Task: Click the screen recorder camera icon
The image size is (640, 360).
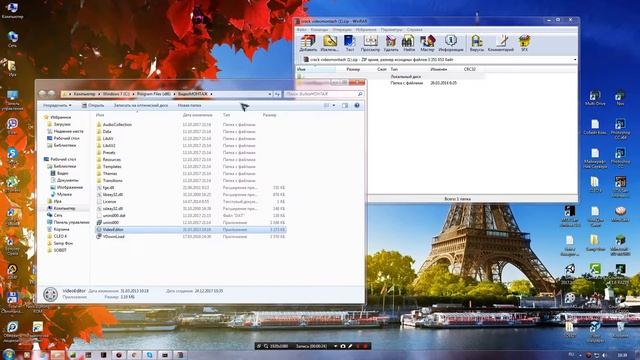Action: tap(343, 346)
